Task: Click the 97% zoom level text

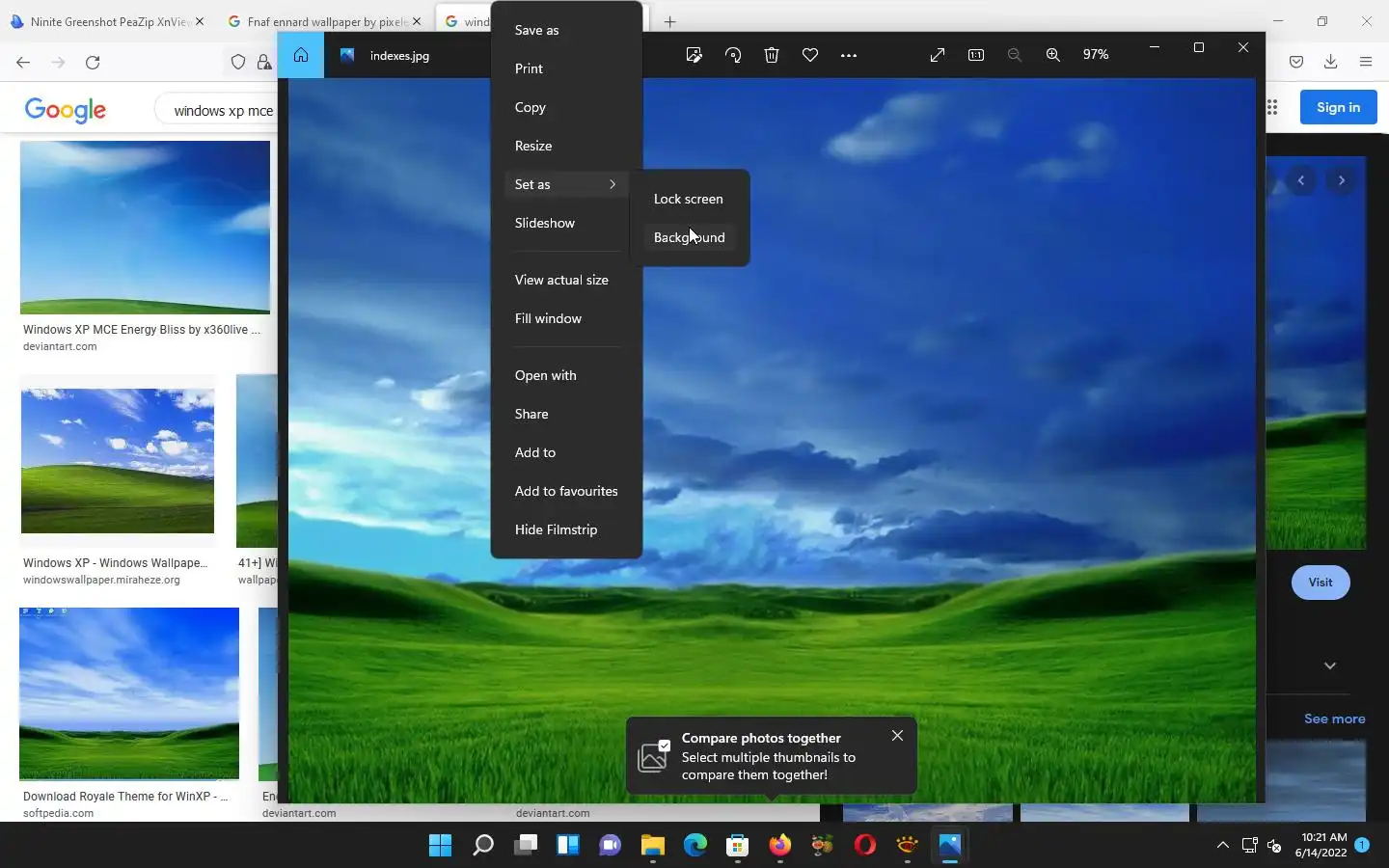Action: coord(1096,55)
